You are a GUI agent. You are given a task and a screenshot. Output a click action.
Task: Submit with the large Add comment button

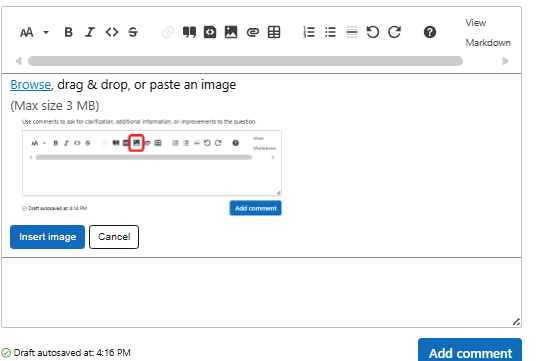(470, 351)
